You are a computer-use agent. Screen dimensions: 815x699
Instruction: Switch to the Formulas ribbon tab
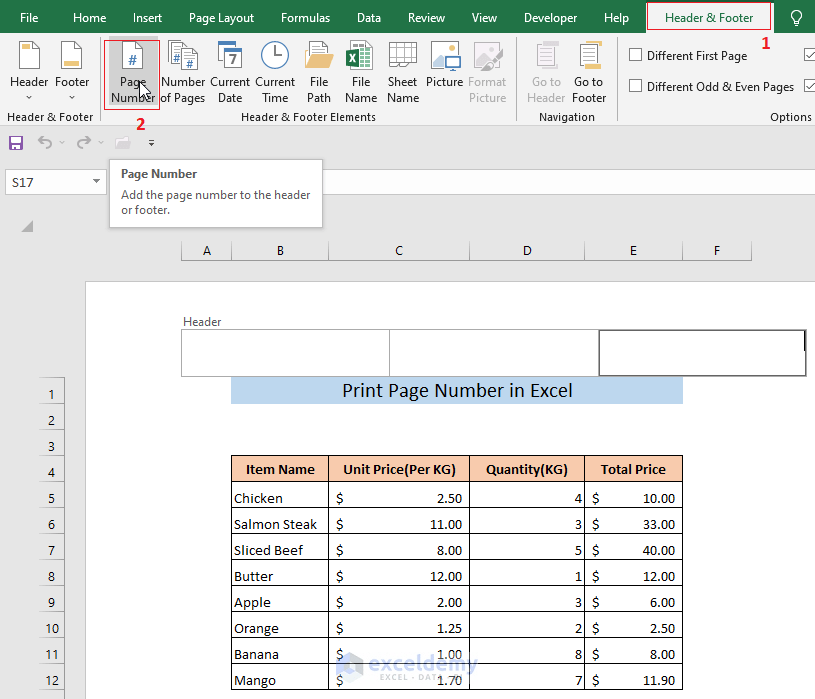pos(305,17)
